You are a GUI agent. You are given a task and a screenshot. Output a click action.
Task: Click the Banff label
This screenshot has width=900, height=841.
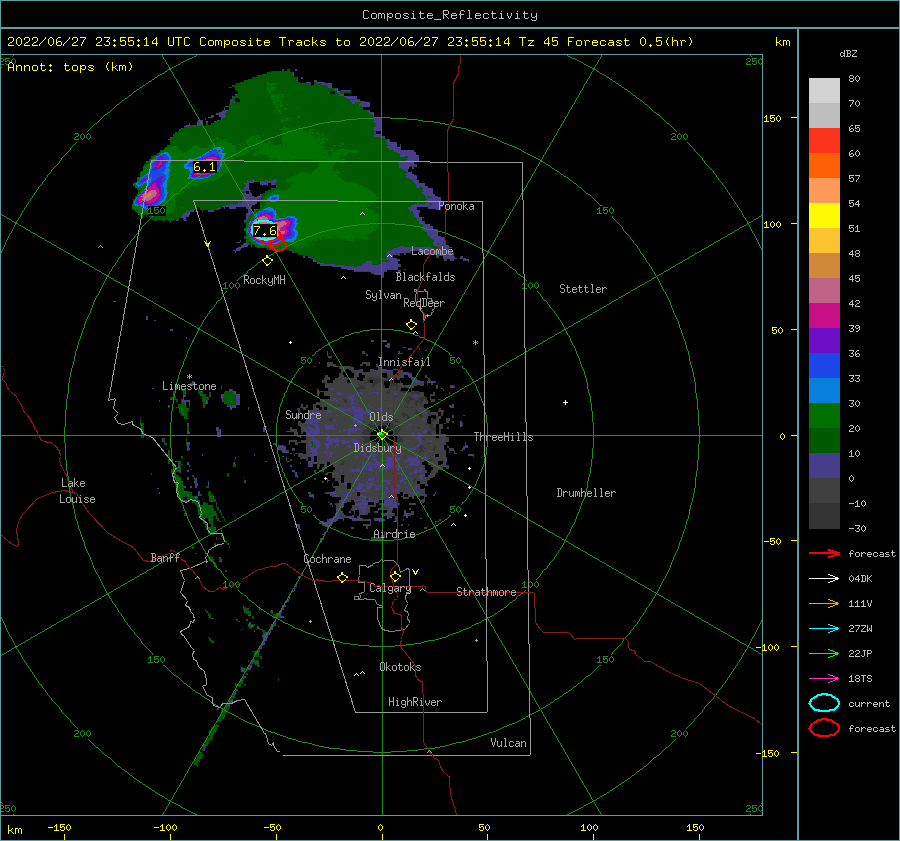165,557
